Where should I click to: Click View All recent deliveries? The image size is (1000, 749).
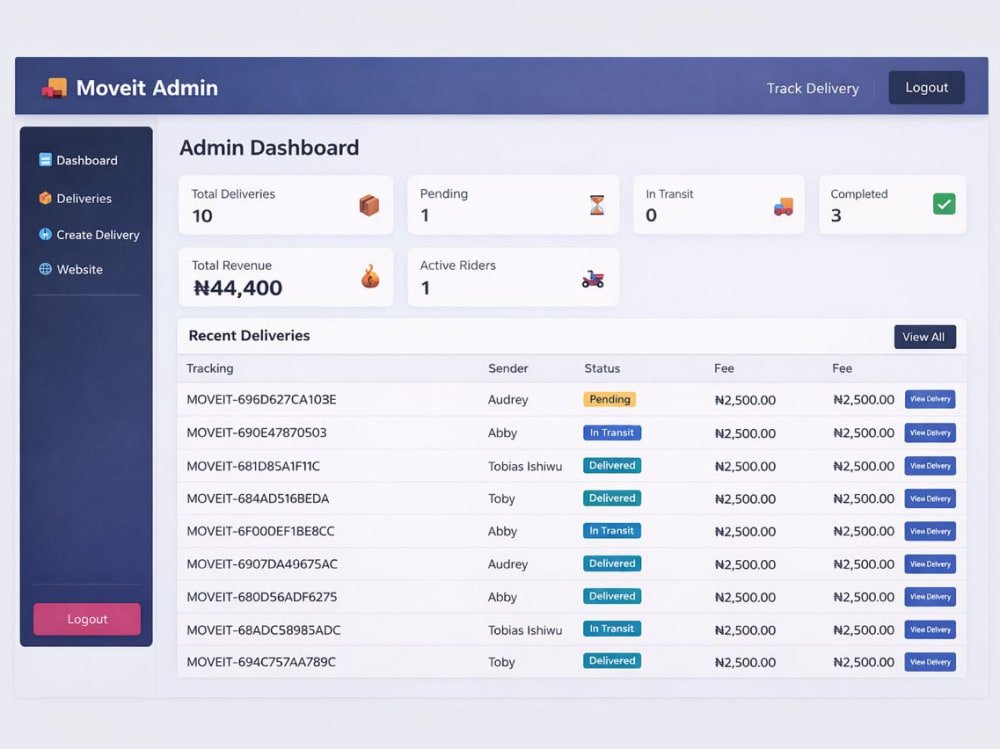925,337
